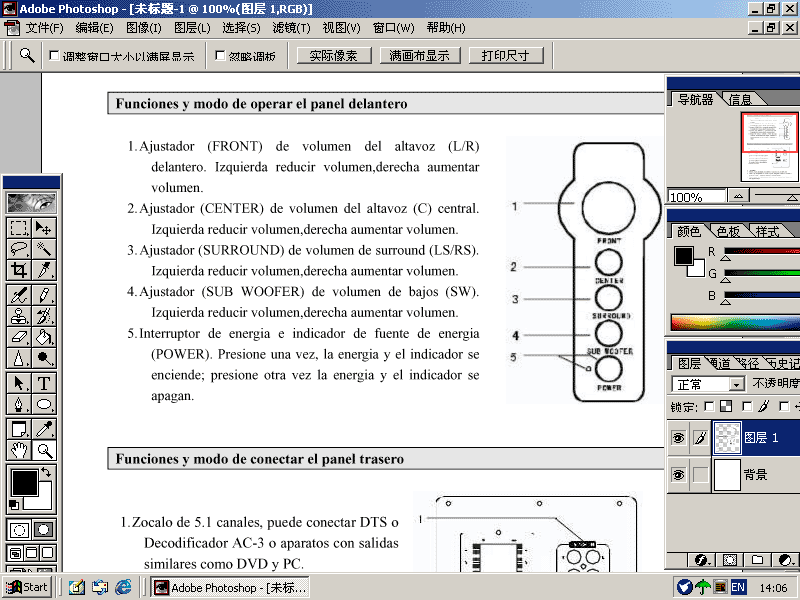Pick a color from the spectrum ramp

coord(735,322)
